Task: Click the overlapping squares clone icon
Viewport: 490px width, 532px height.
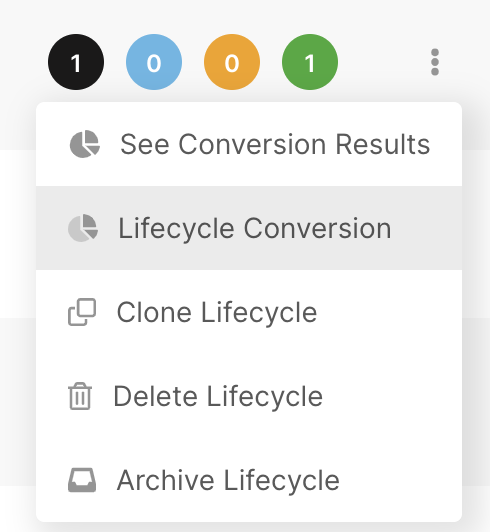Action: tap(82, 312)
